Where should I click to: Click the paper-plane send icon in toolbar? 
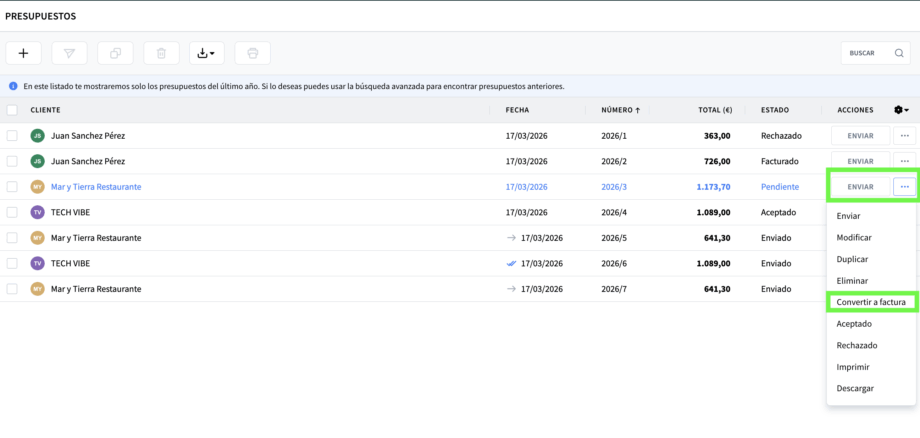[x=69, y=53]
